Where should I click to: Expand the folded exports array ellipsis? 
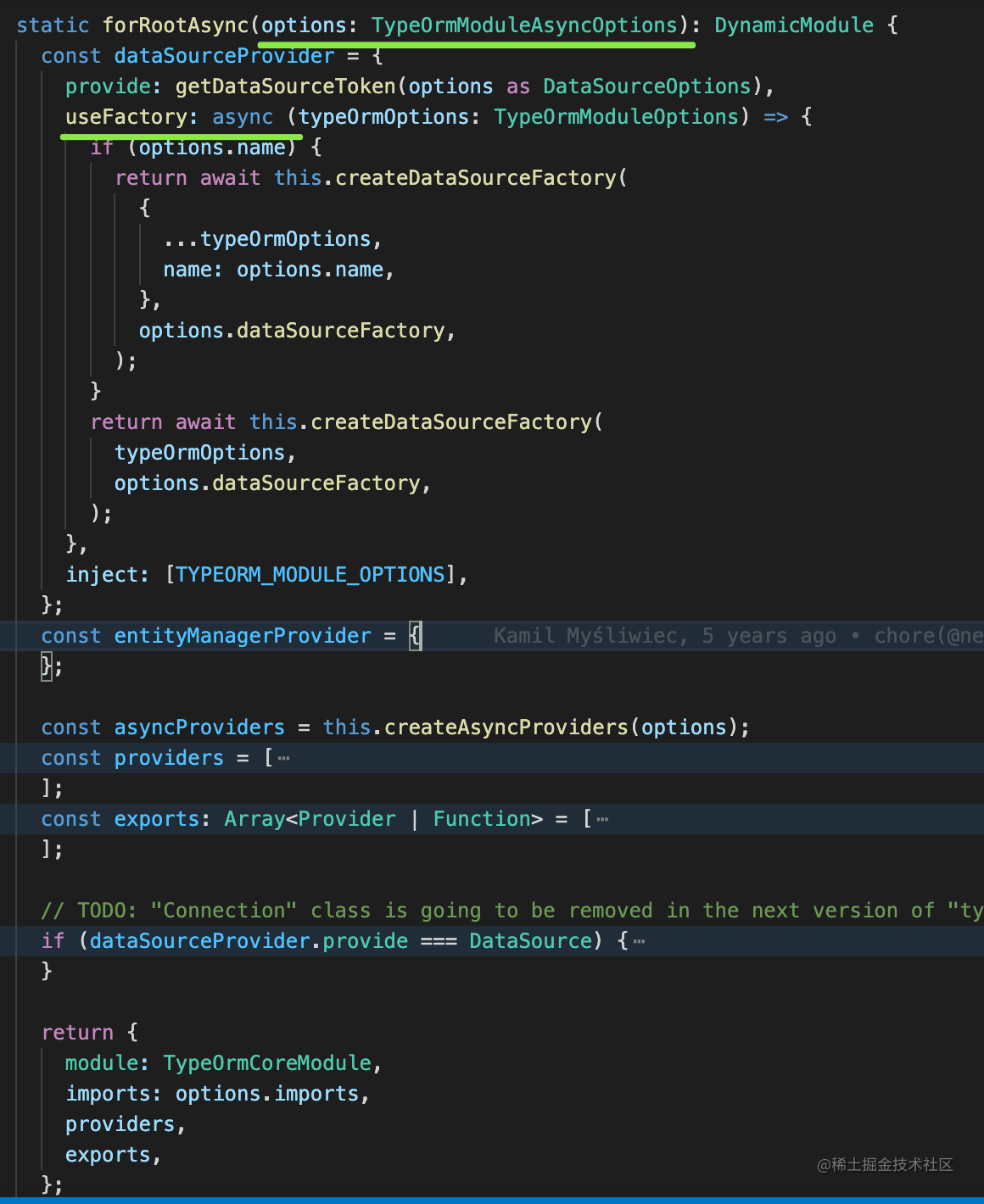tap(602, 819)
